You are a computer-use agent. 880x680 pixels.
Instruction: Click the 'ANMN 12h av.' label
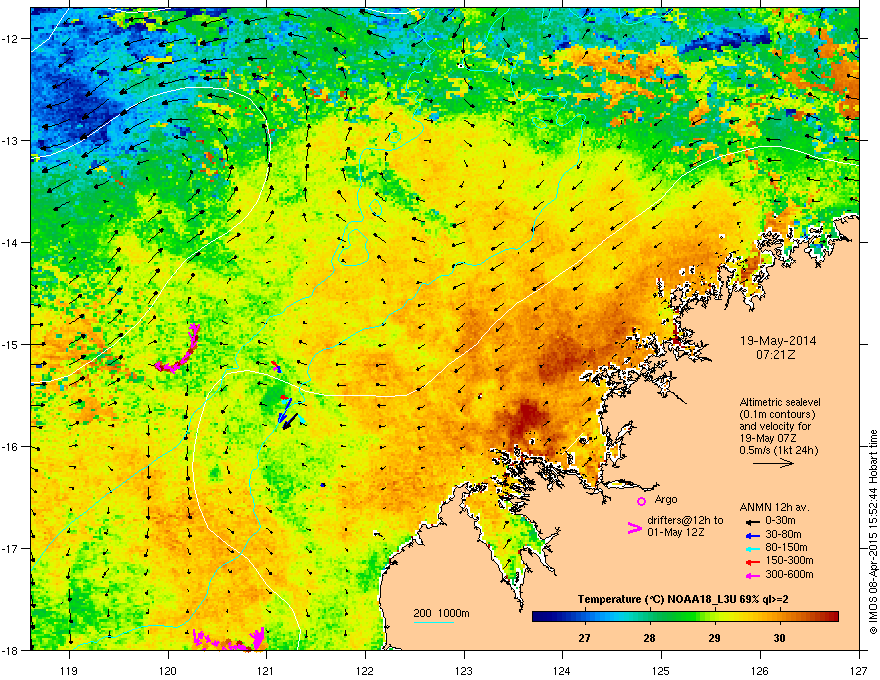774,507
